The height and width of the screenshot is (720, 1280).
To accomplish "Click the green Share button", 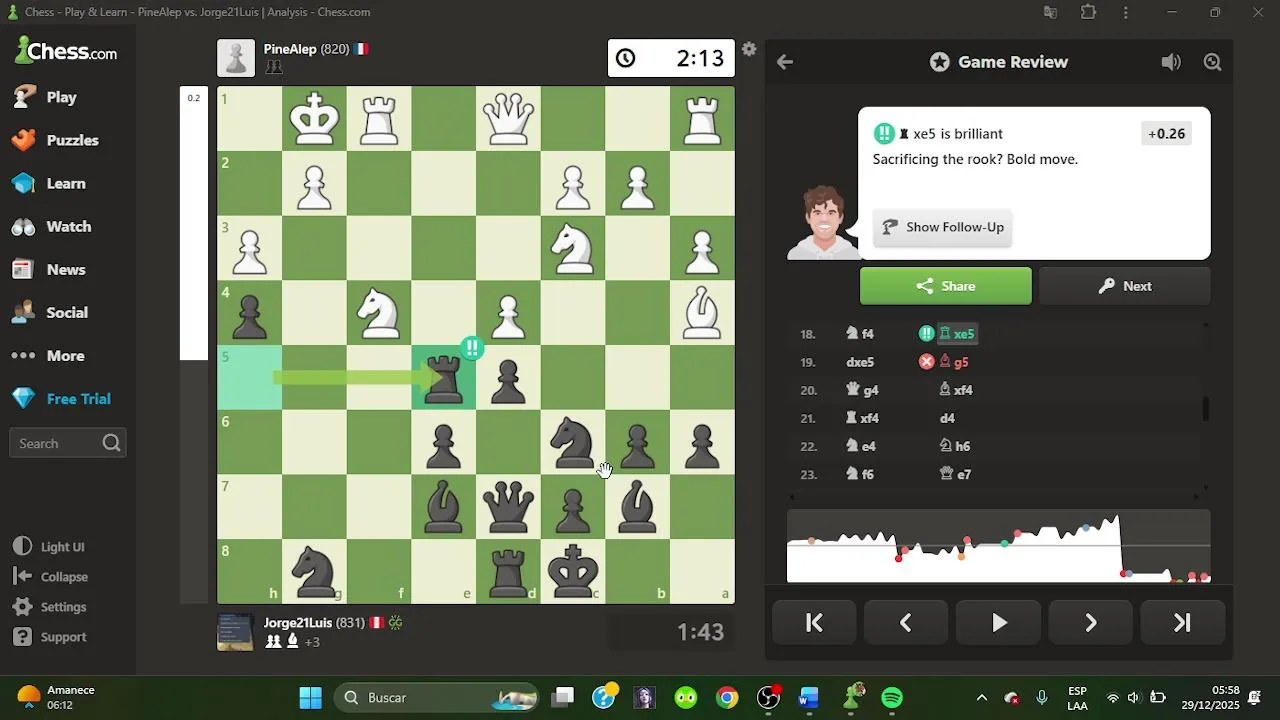I will click(x=946, y=286).
